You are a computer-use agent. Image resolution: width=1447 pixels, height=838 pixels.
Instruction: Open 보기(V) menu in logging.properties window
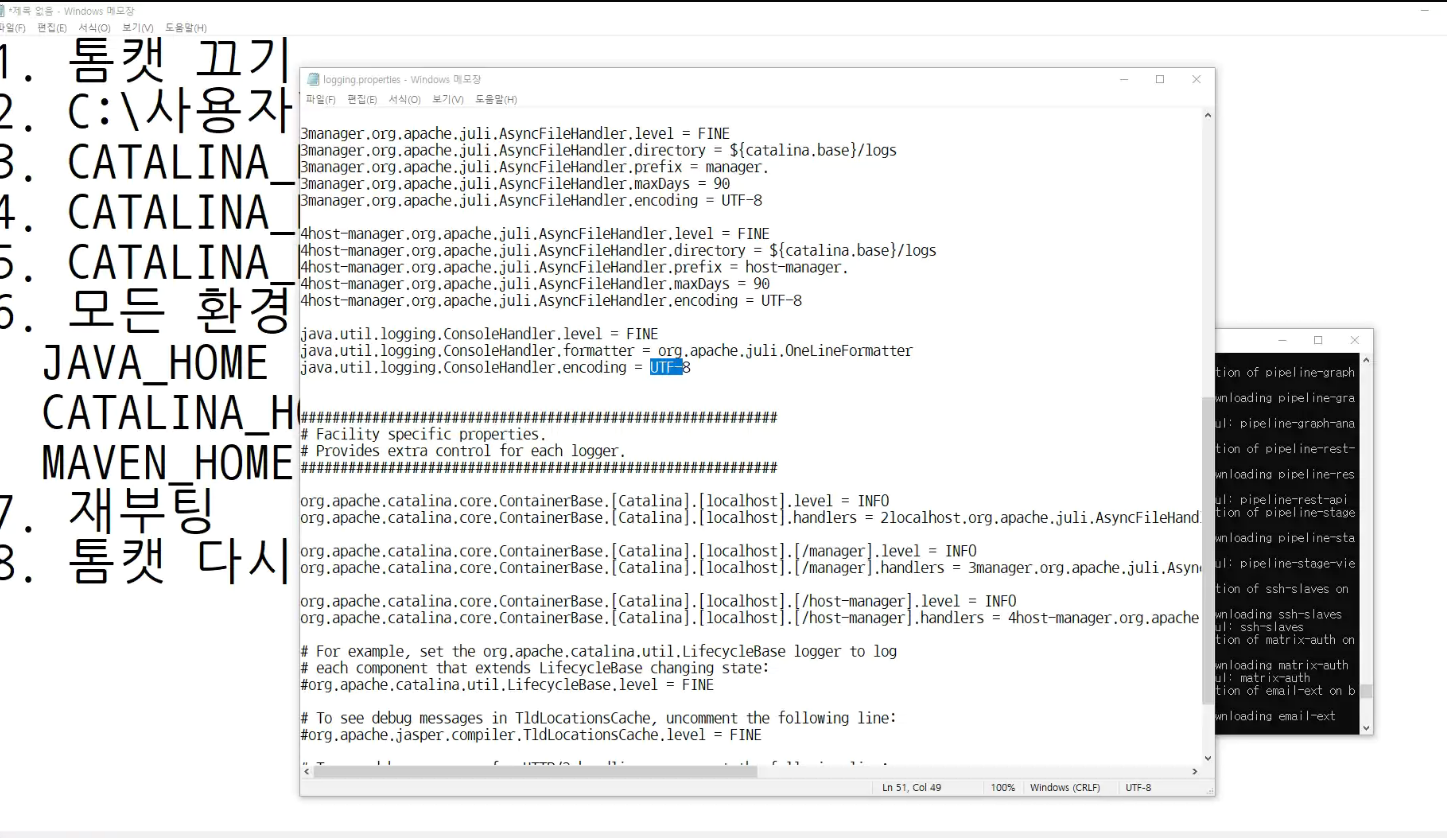[447, 99]
